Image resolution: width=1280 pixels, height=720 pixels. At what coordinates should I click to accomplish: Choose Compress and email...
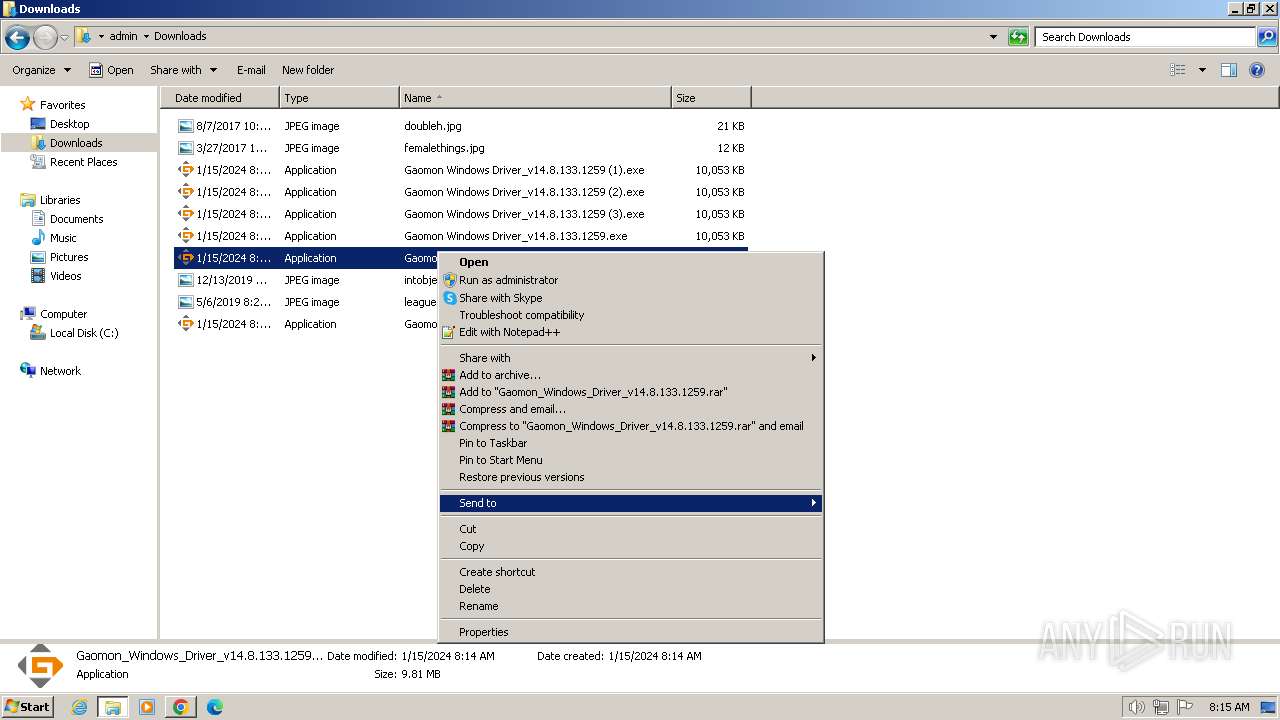(630, 409)
